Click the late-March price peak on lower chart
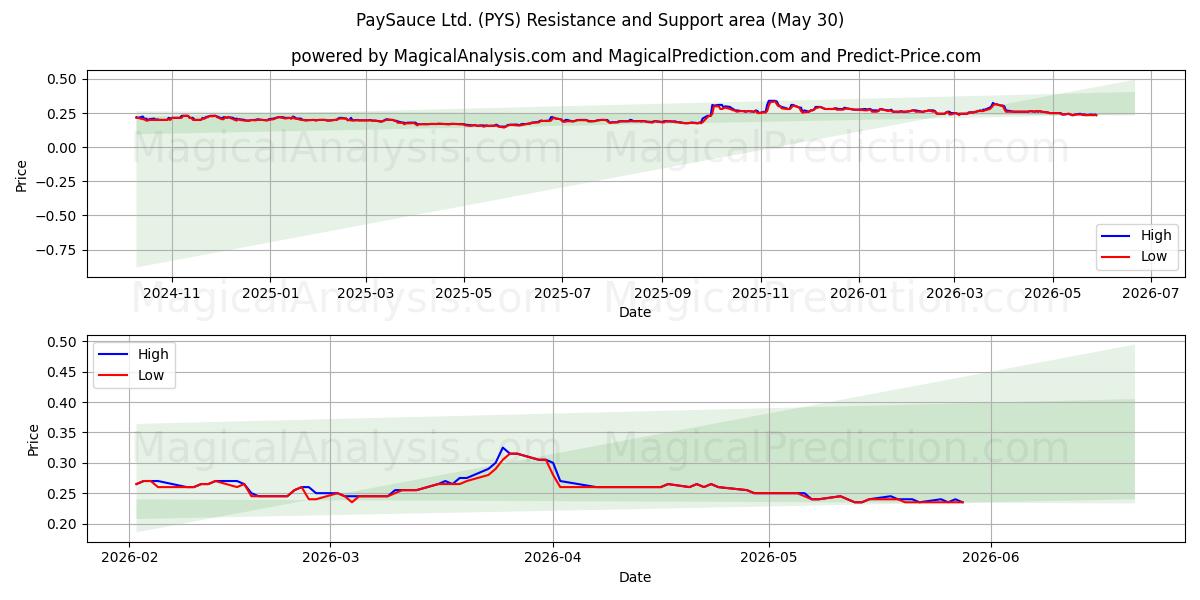 tap(504, 448)
